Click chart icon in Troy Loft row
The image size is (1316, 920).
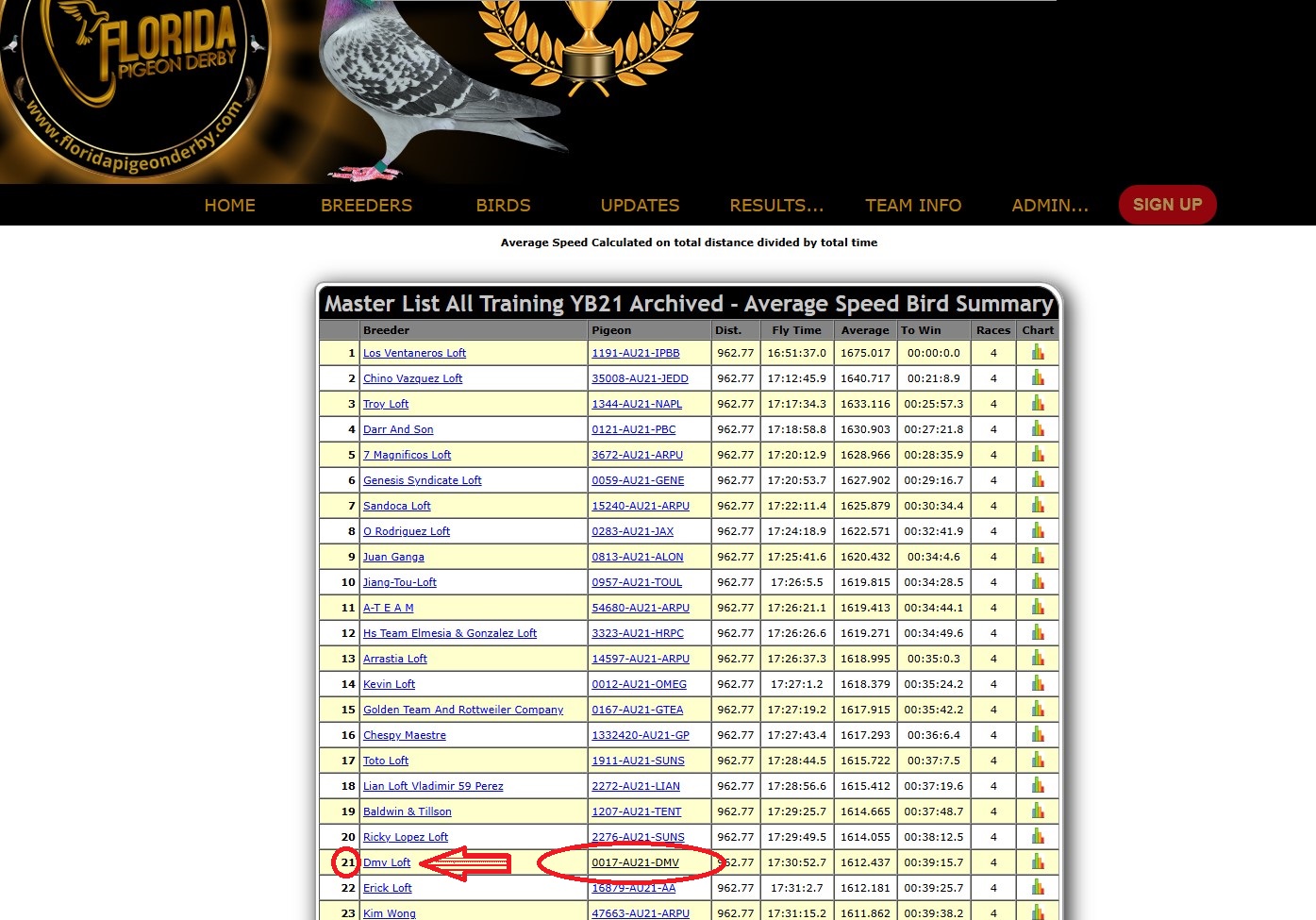(x=1038, y=404)
